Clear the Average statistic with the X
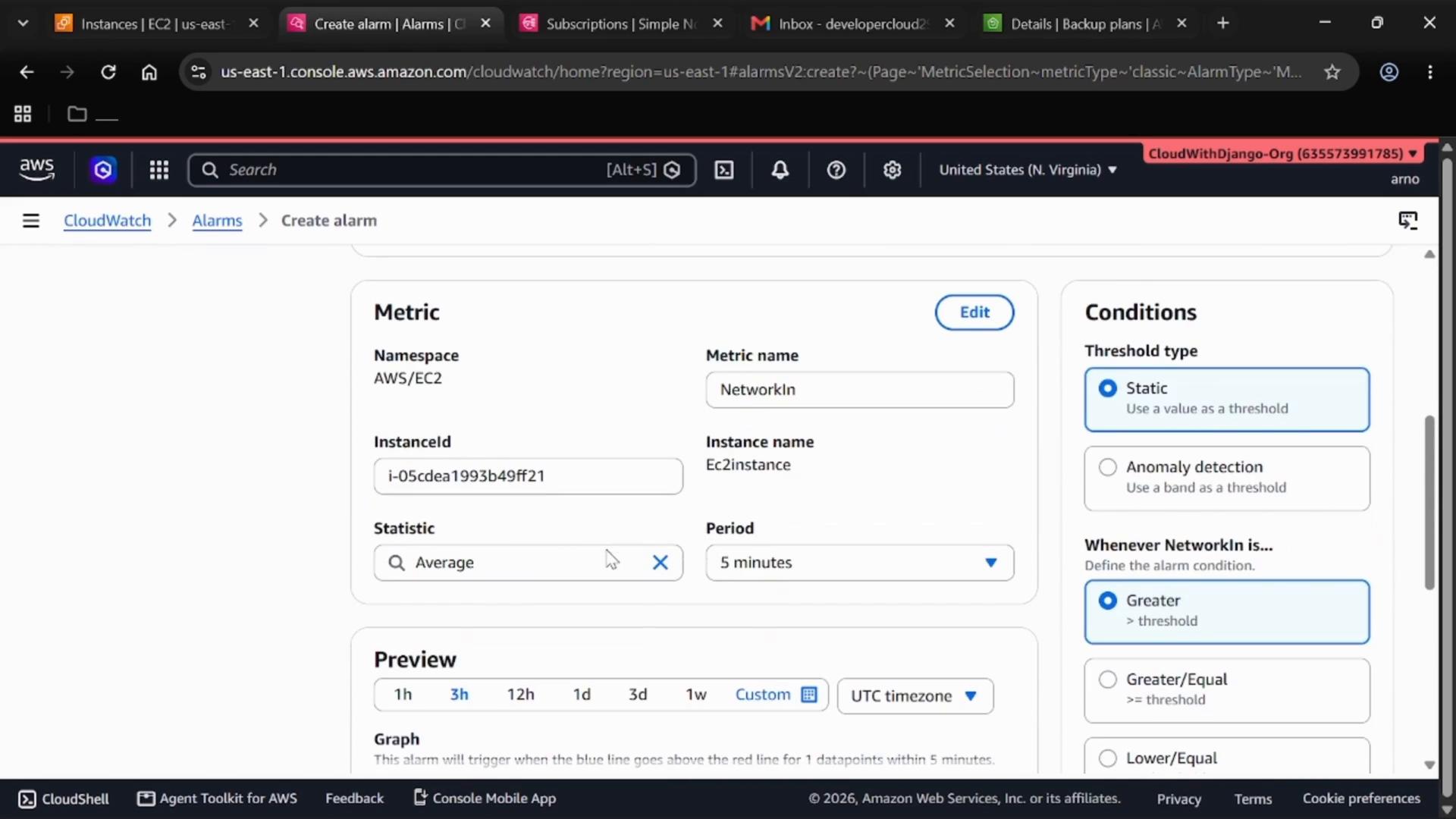1456x819 pixels. [661, 563]
